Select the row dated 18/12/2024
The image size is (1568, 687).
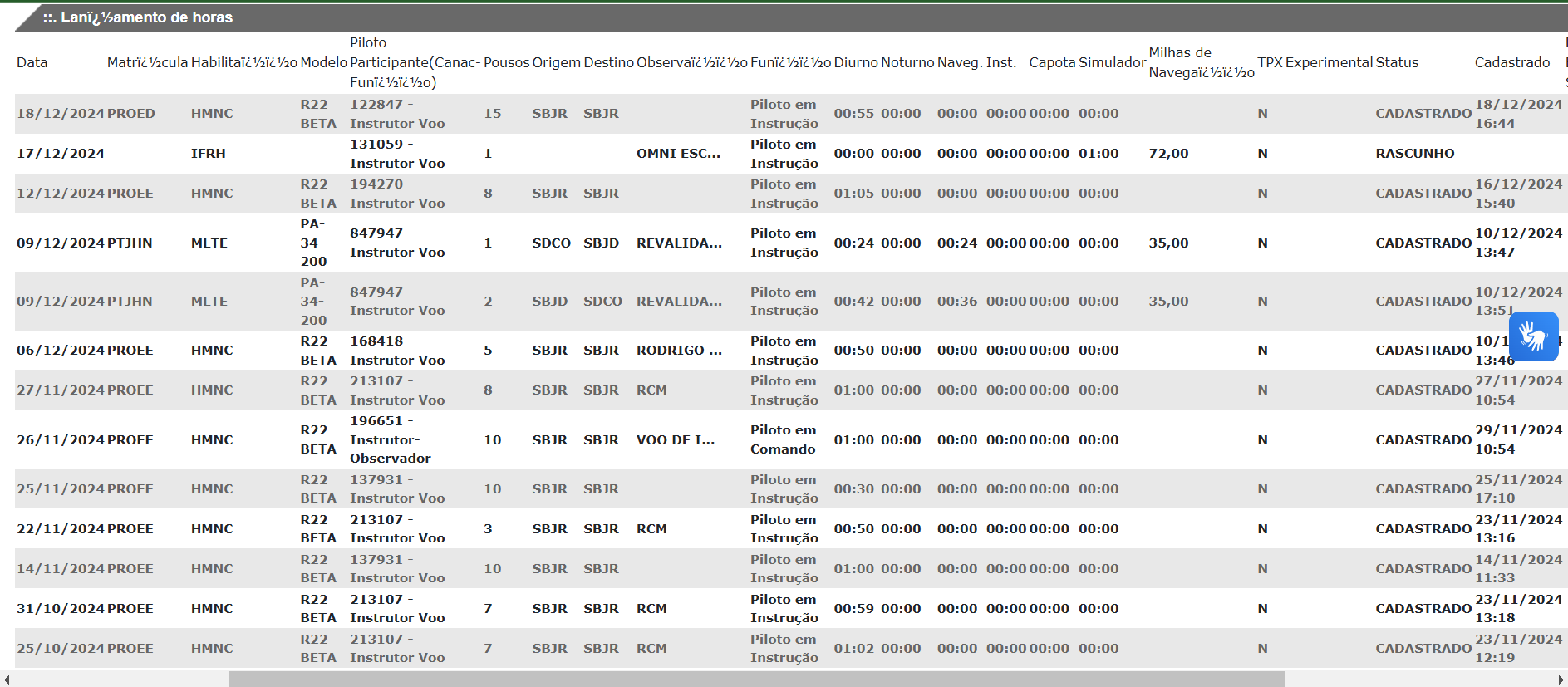point(60,114)
